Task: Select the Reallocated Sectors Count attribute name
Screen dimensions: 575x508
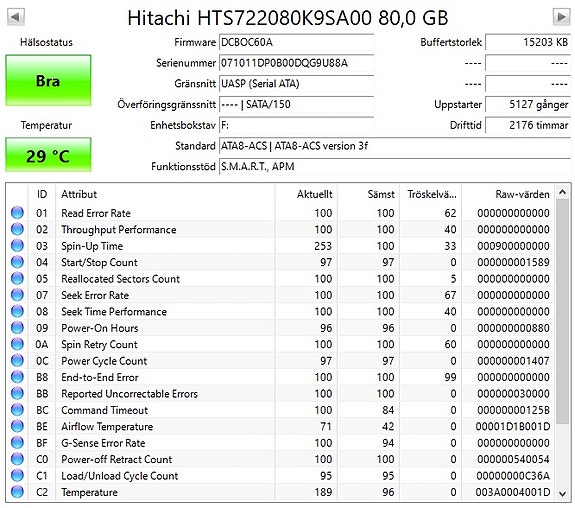Action: [x=120, y=279]
